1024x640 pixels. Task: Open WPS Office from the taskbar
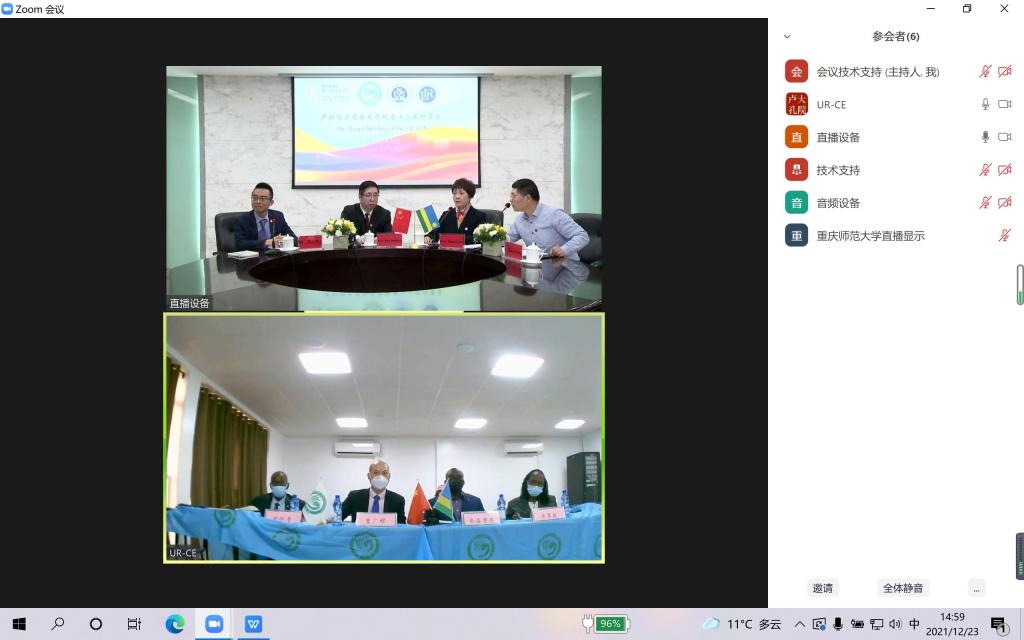tap(253, 624)
